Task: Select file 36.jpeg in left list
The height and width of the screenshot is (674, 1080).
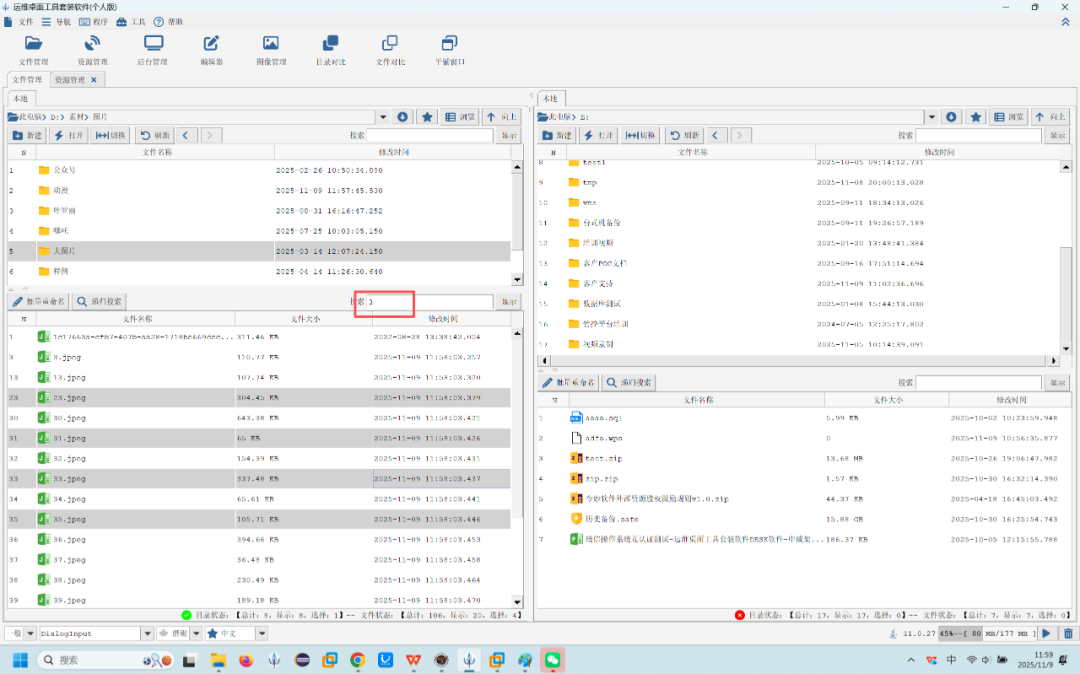Action: coord(259,540)
